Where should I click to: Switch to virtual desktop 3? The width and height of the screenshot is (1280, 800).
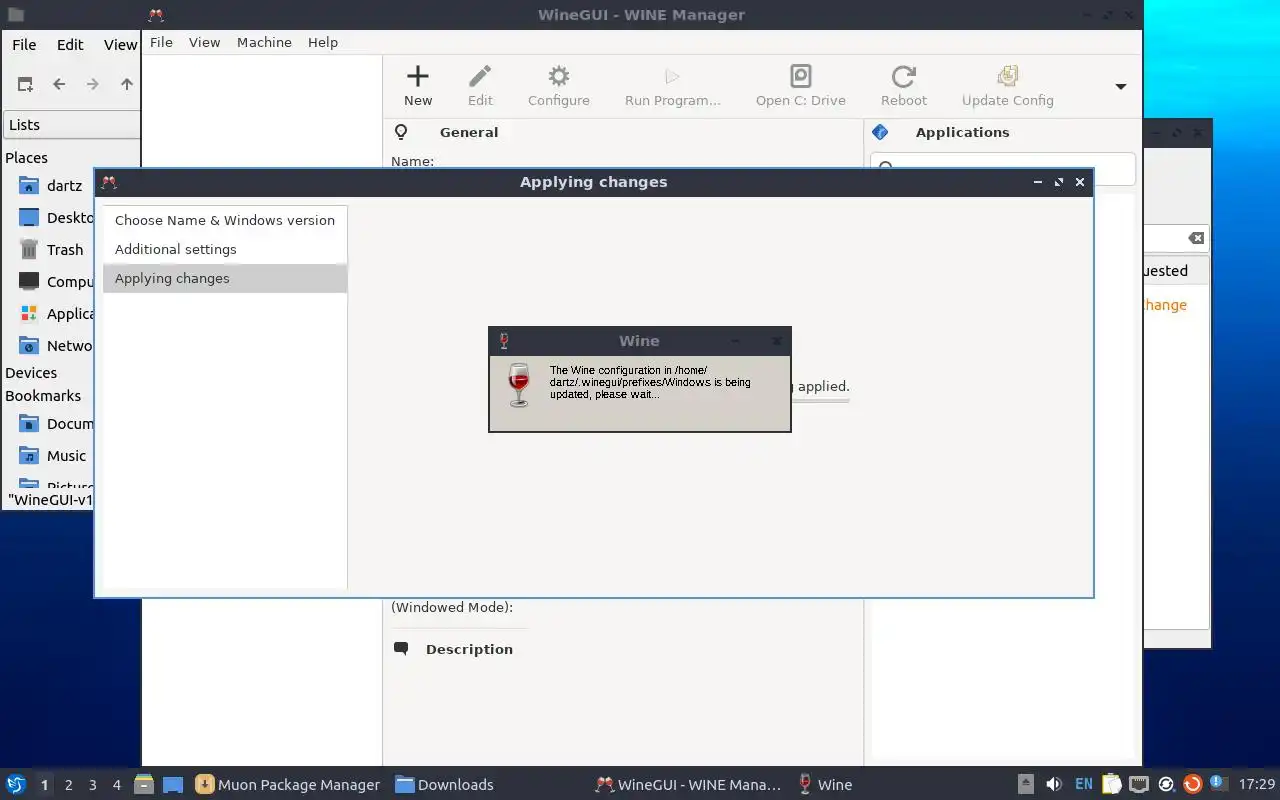pos(92,785)
